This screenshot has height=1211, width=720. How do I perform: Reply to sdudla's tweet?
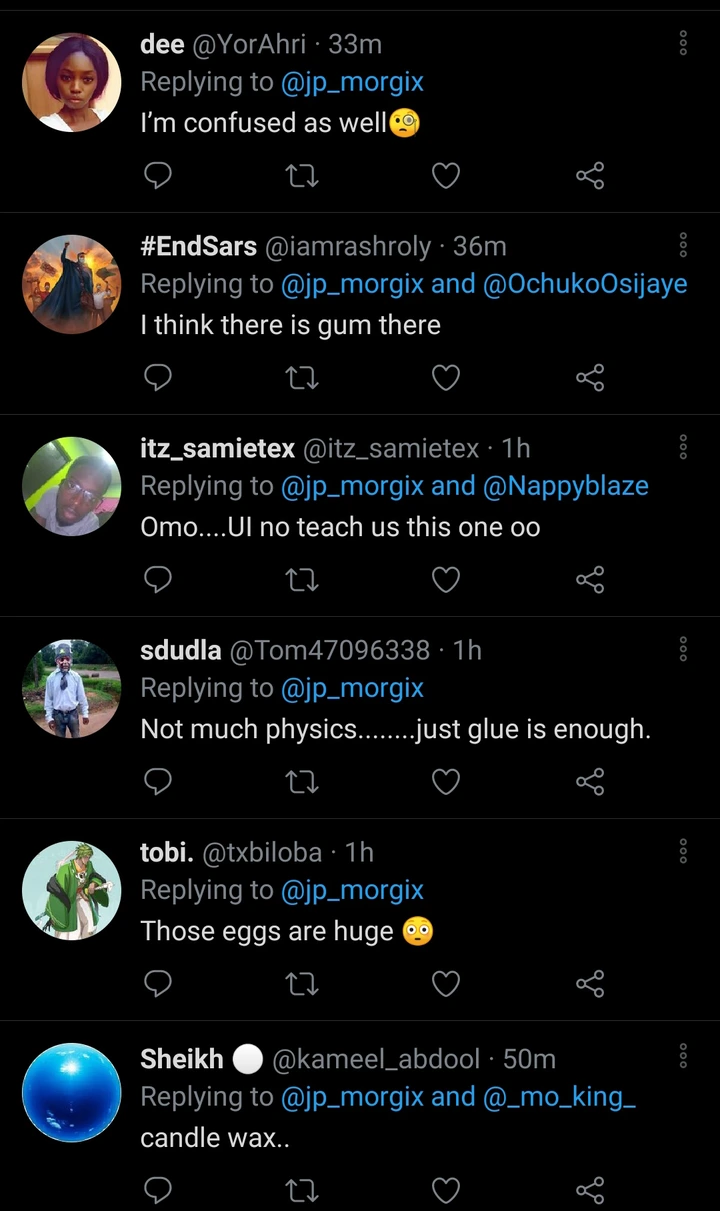[158, 782]
